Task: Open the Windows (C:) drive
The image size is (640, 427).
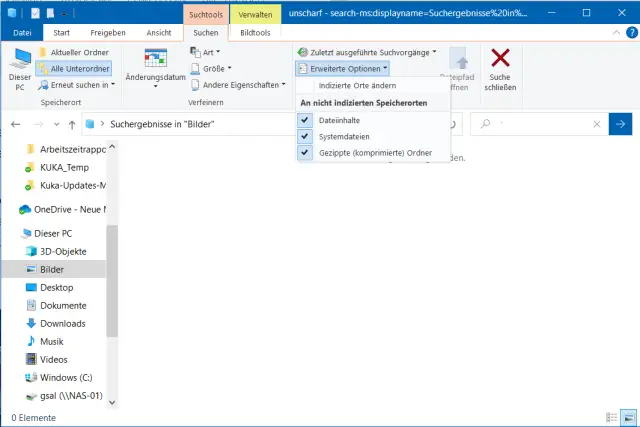Action: pos(59,377)
